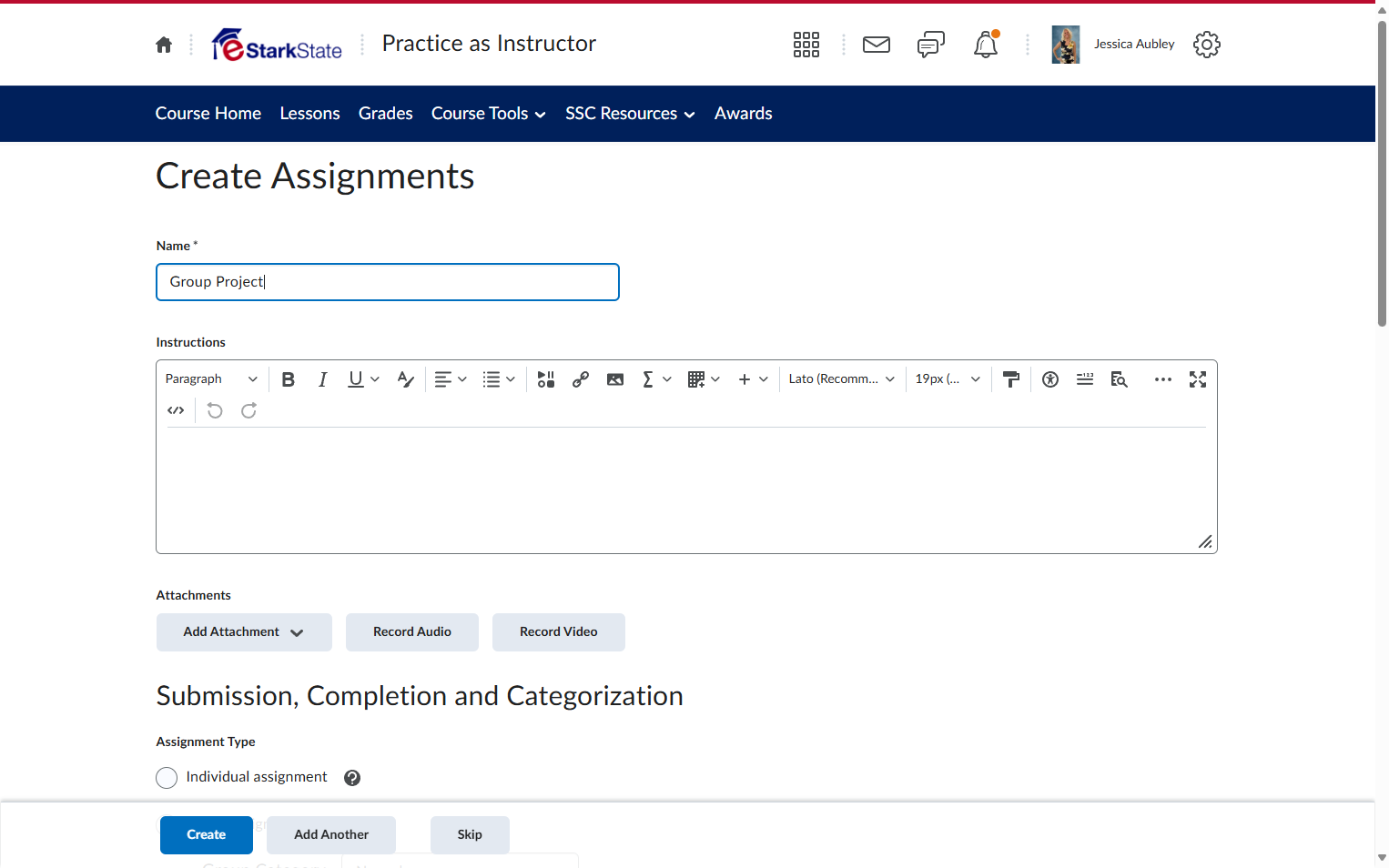Screen dimensions: 1389x868
Task: Open the course selector grid icon
Action: pos(806,45)
